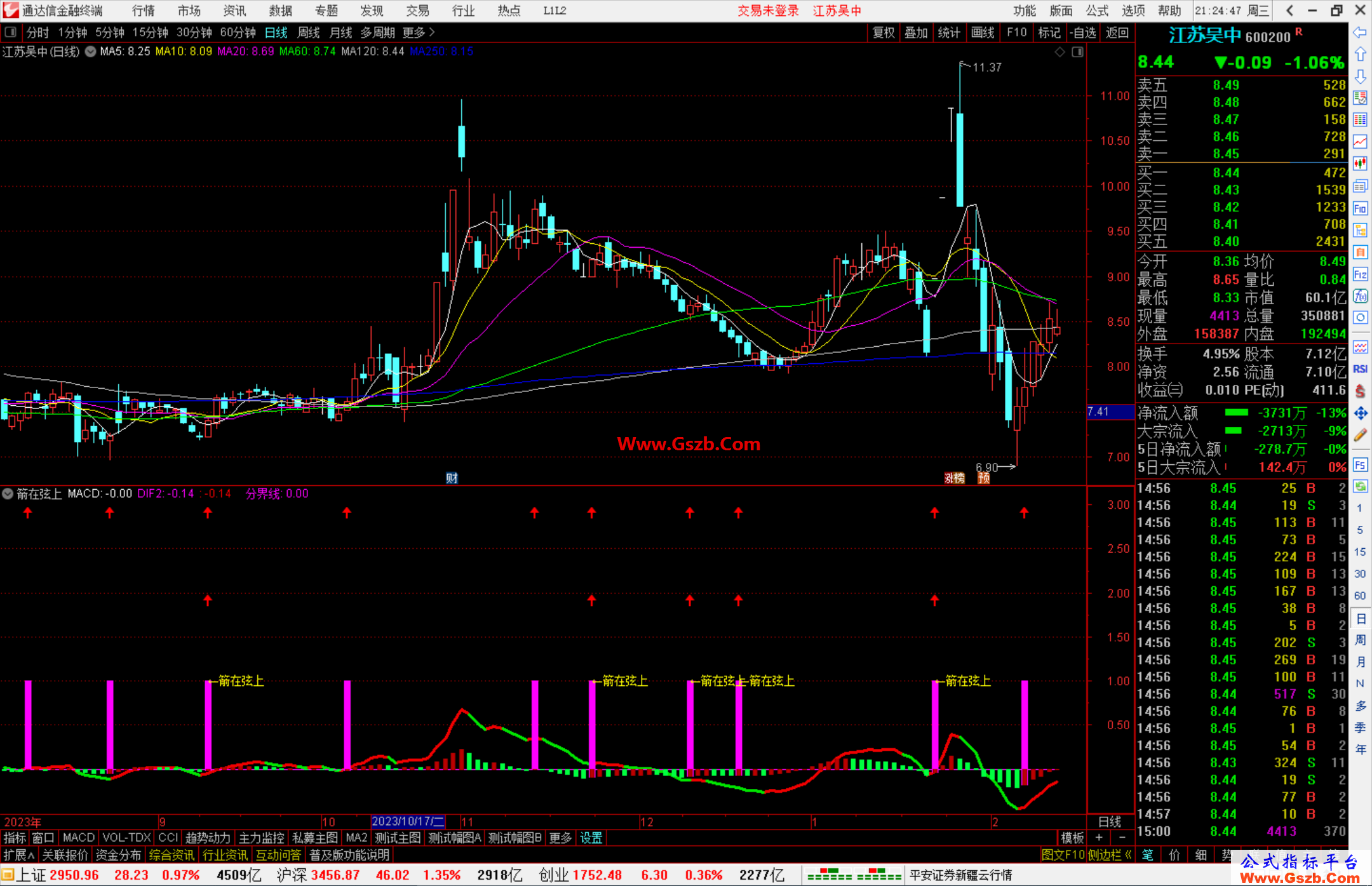The width and height of the screenshot is (1372, 886).
Task: Click the up arrow previous stock icon
Action: 1360,55
